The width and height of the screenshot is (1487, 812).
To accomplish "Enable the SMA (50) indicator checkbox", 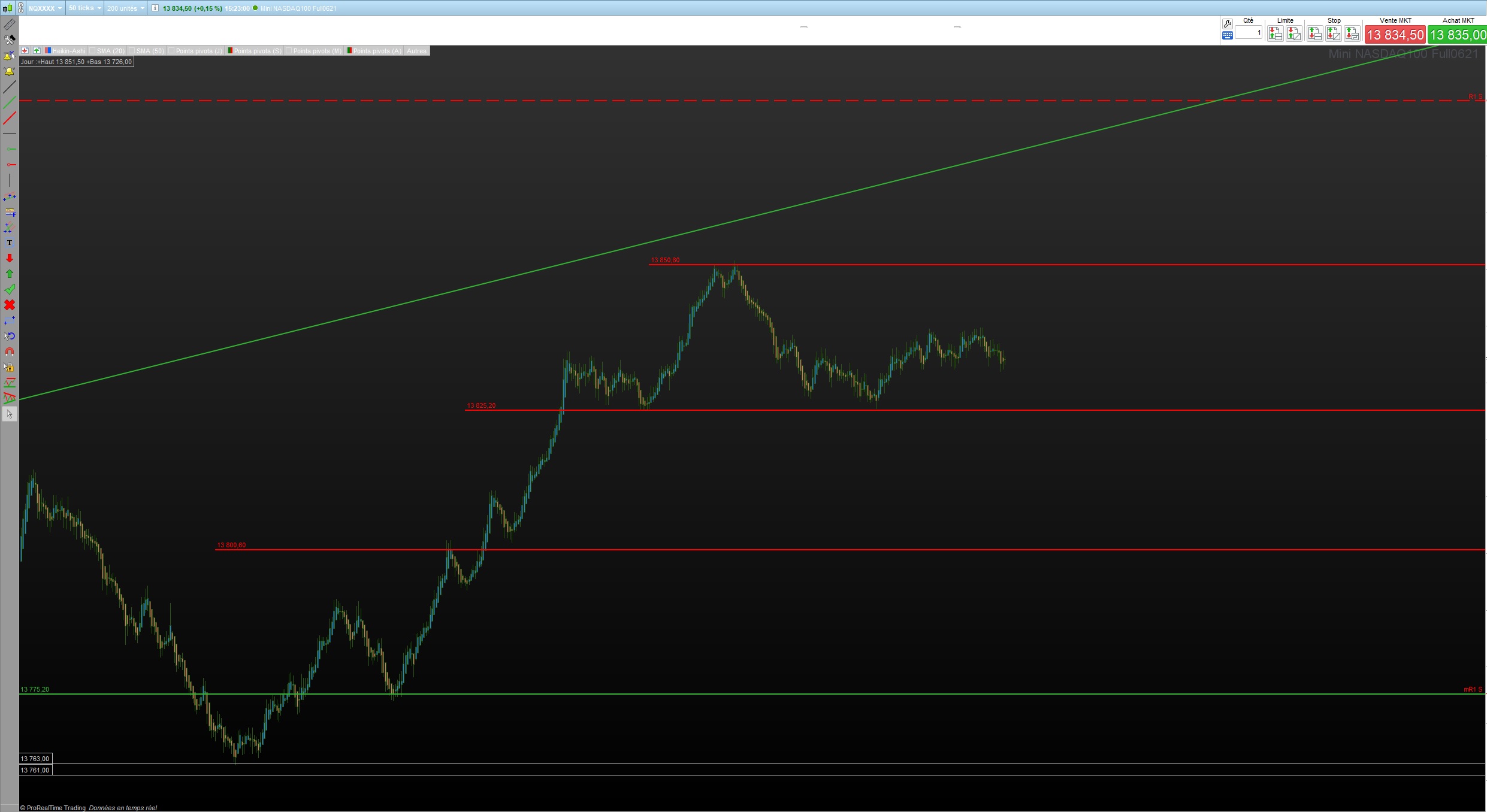I will 132,51.
